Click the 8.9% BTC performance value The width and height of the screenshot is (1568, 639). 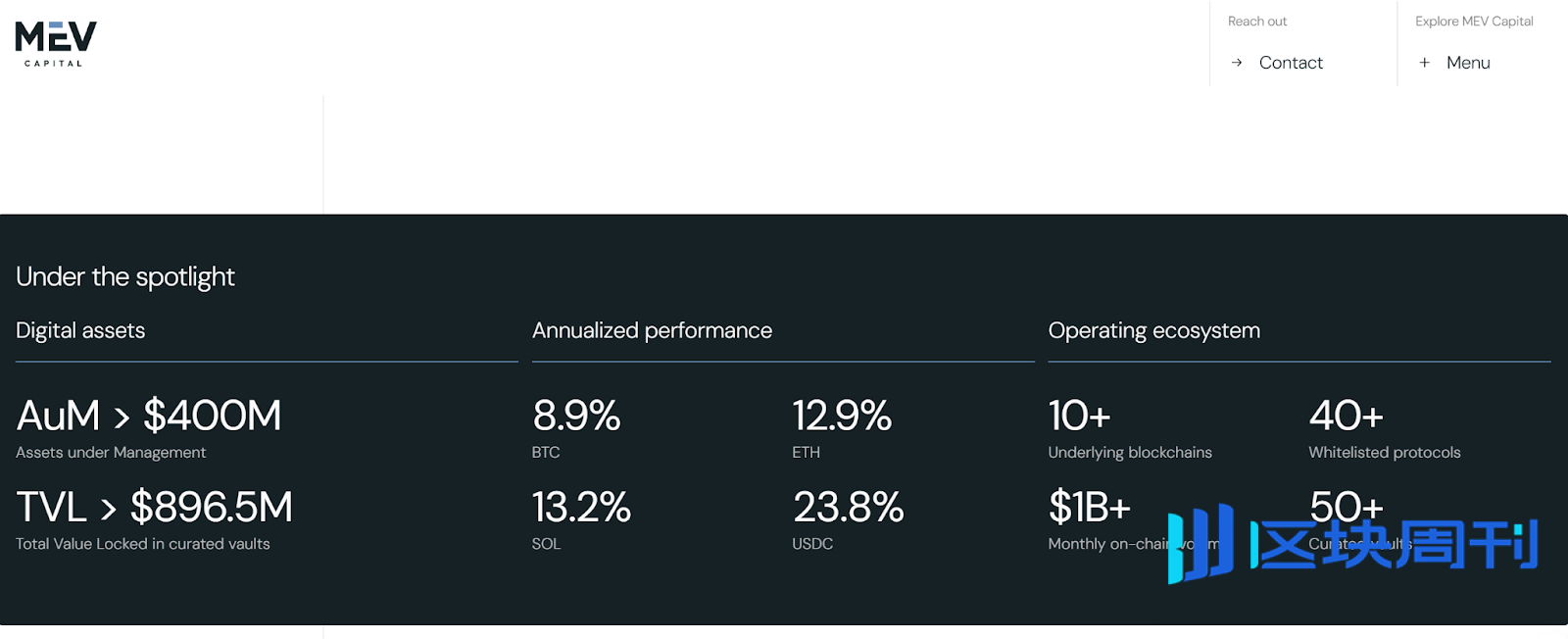point(576,417)
